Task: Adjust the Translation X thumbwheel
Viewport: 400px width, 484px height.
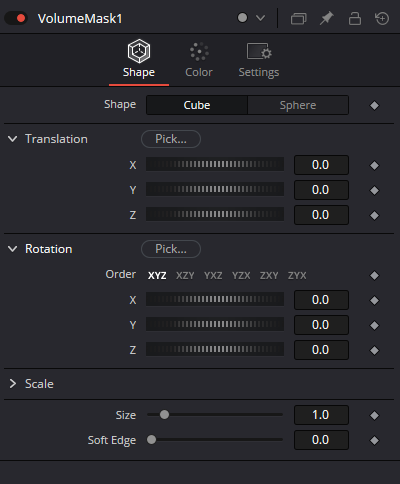Action: [x=215, y=164]
